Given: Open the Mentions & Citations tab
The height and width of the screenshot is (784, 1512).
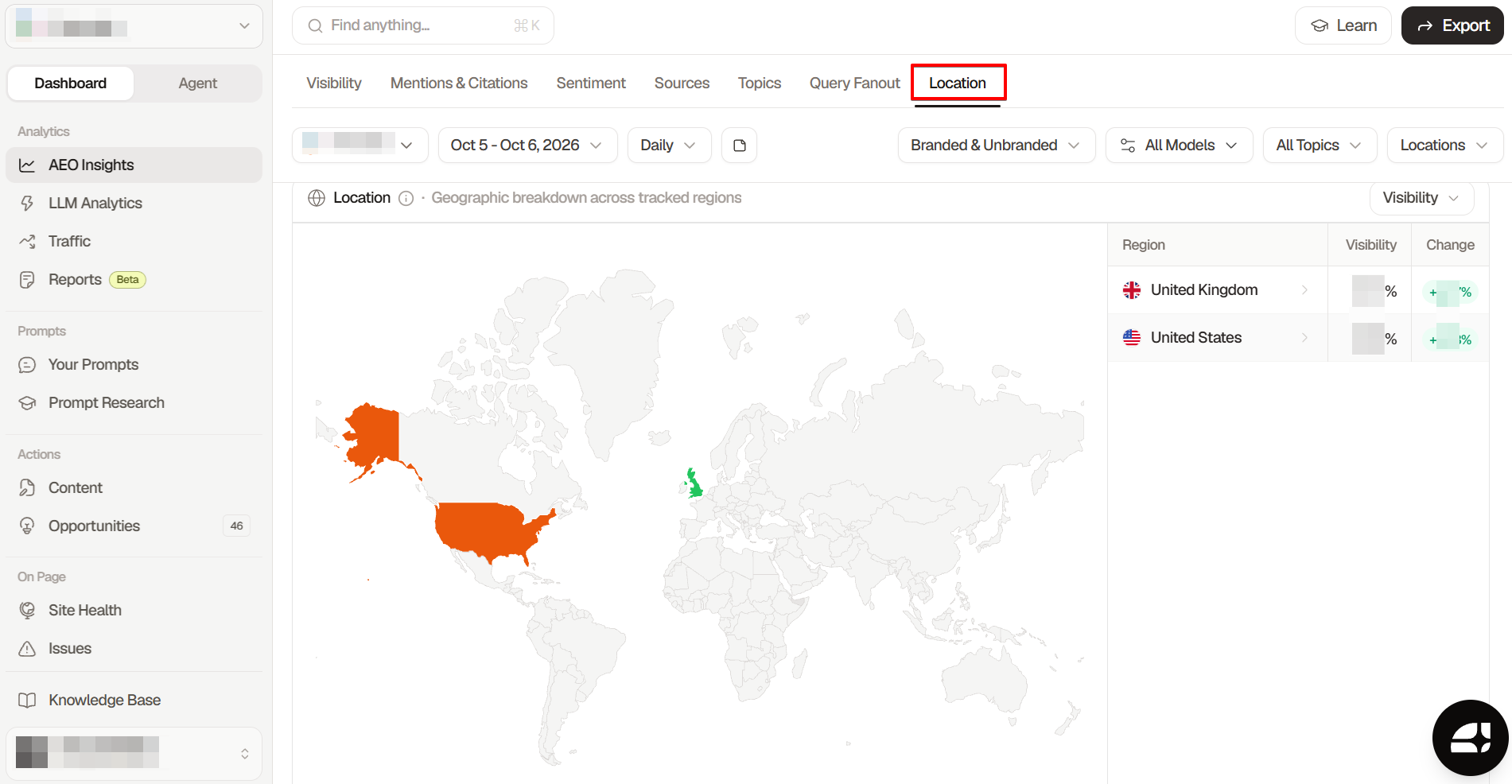Looking at the screenshot, I should [459, 83].
